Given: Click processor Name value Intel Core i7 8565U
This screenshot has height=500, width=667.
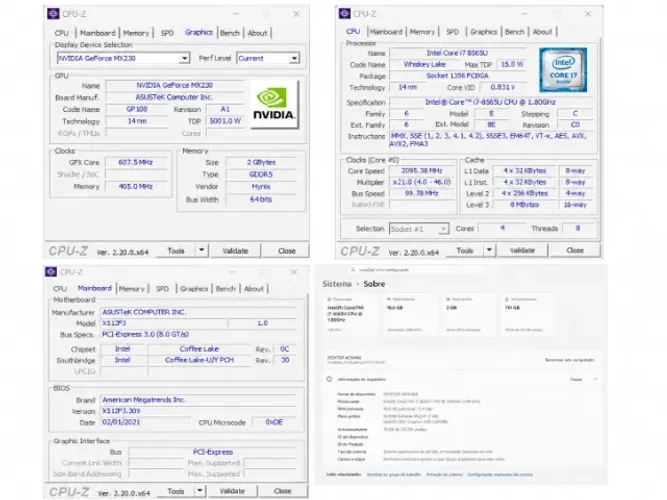Looking at the screenshot, I should pos(458,53).
